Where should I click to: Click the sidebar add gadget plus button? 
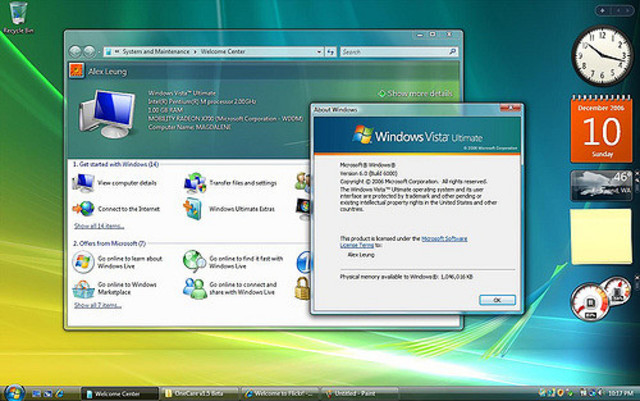[602, 11]
